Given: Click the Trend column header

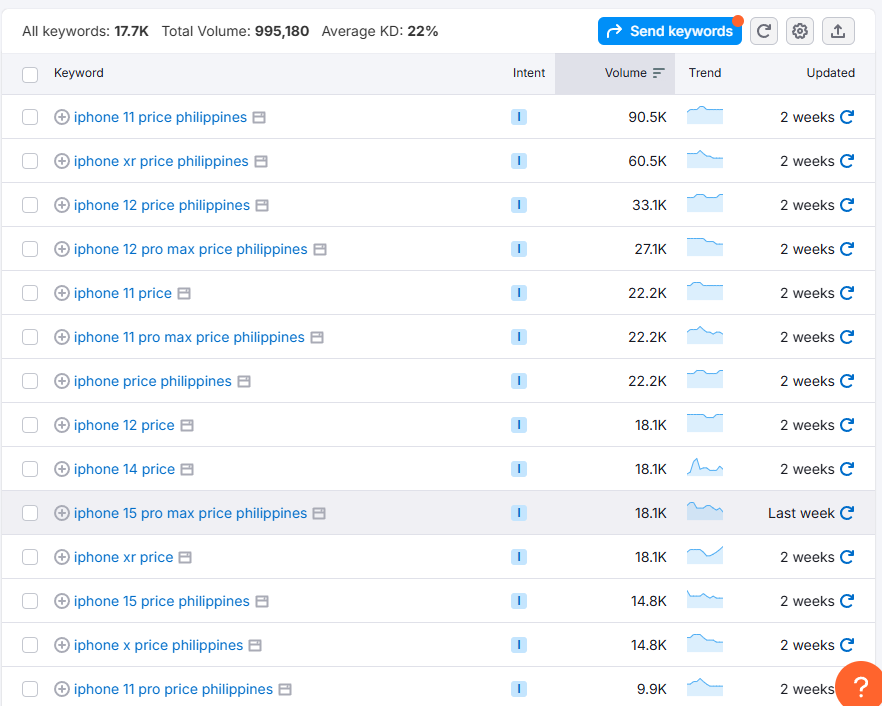Looking at the screenshot, I should pos(705,73).
